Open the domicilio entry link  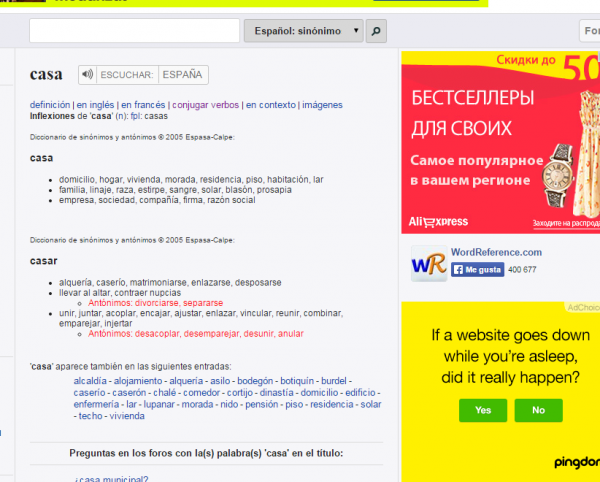tap(319, 392)
